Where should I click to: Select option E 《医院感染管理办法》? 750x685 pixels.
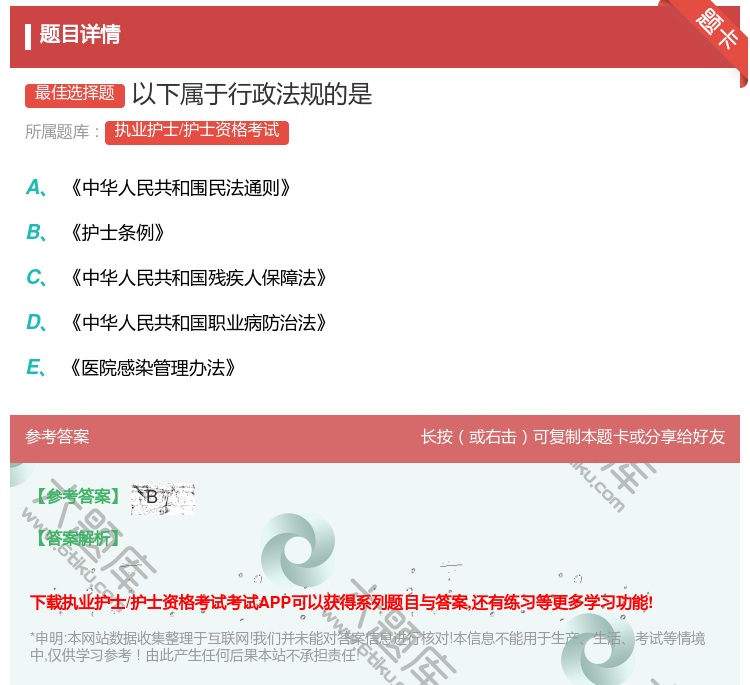pos(131,368)
